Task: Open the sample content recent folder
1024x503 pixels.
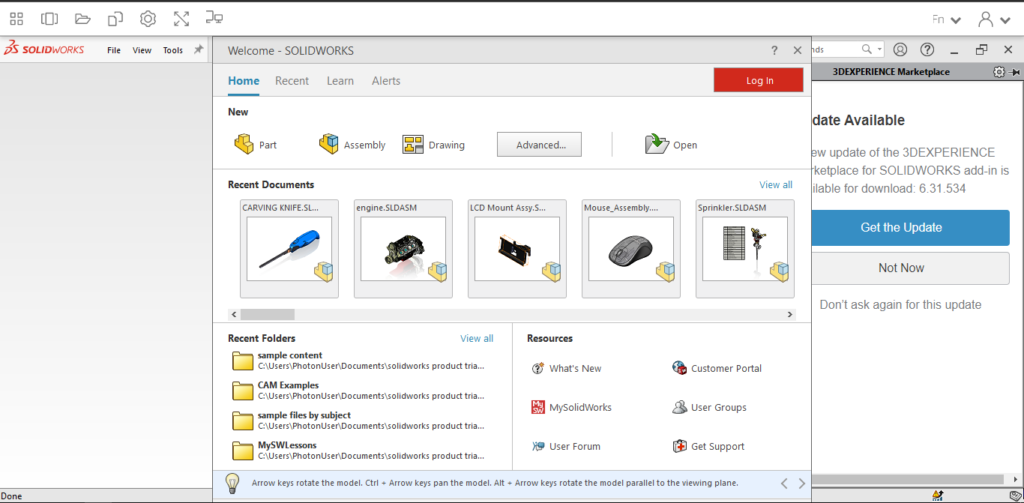Action: point(359,361)
